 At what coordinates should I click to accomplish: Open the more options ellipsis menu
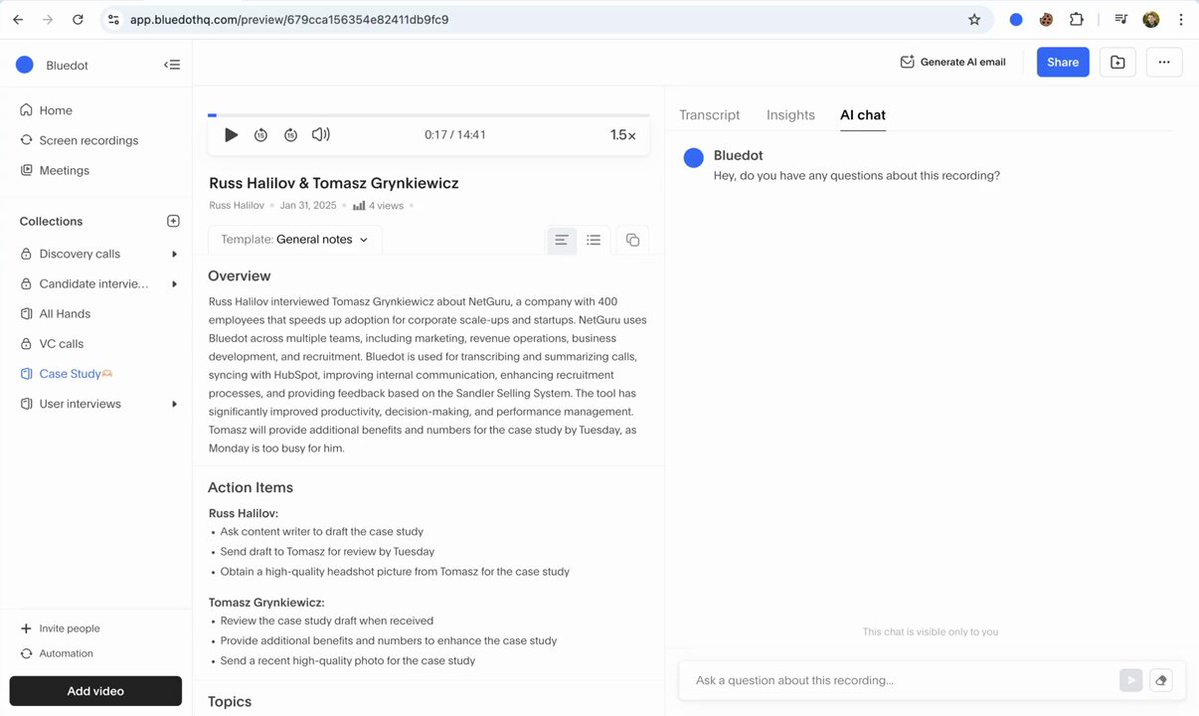pyautogui.click(x=1164, y=62)
